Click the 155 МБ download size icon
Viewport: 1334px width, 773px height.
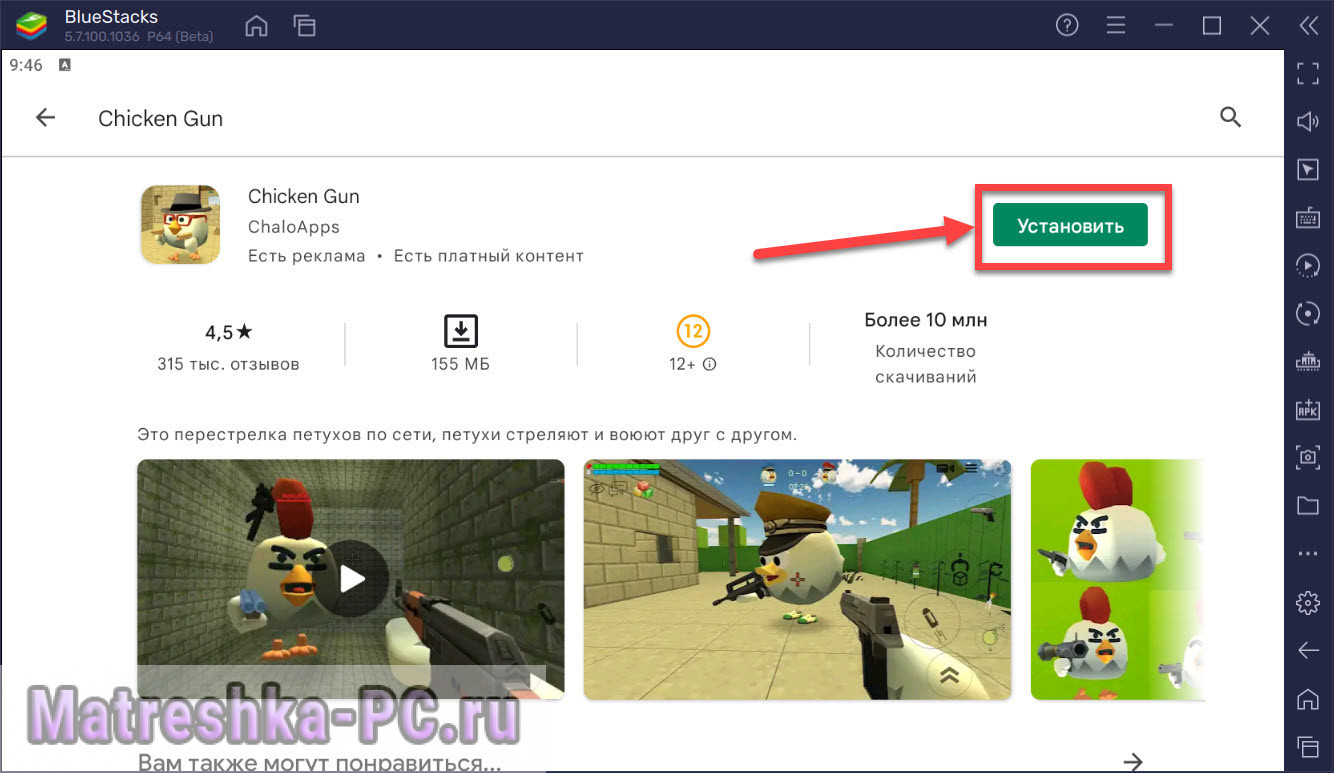(x=460, y=330)
